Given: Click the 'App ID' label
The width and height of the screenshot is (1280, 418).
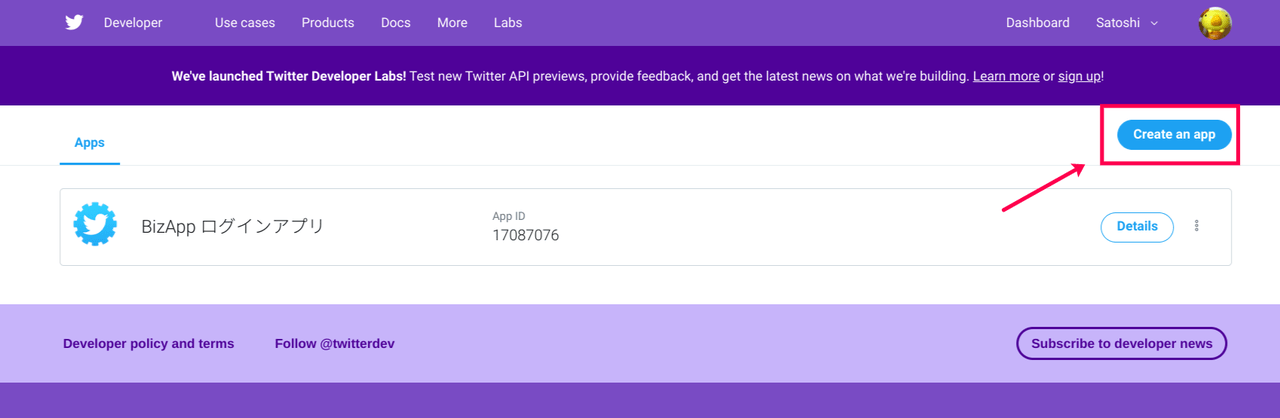Looking at the screenshot, I should [509, 216].
